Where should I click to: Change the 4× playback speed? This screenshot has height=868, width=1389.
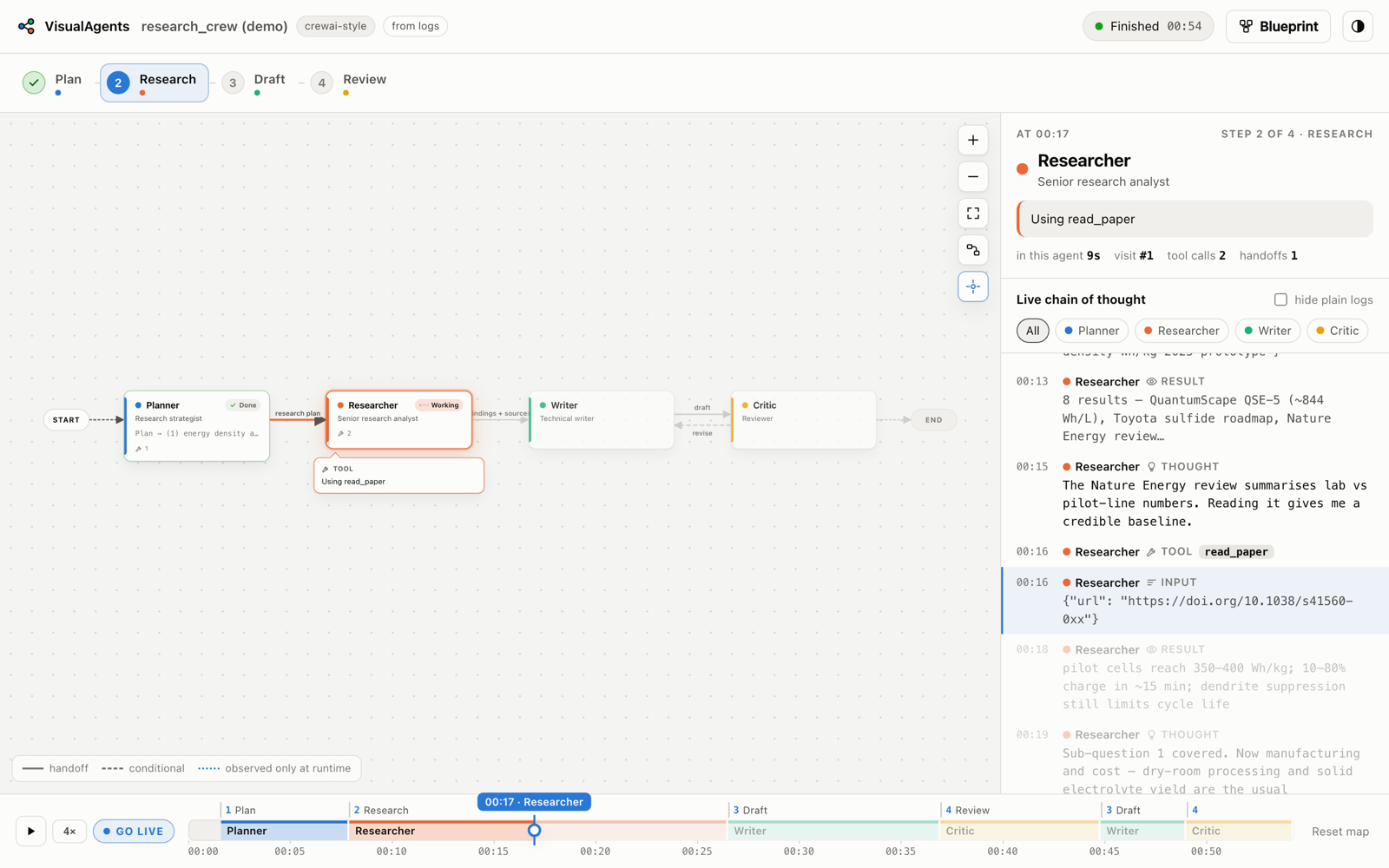[69, 831]
